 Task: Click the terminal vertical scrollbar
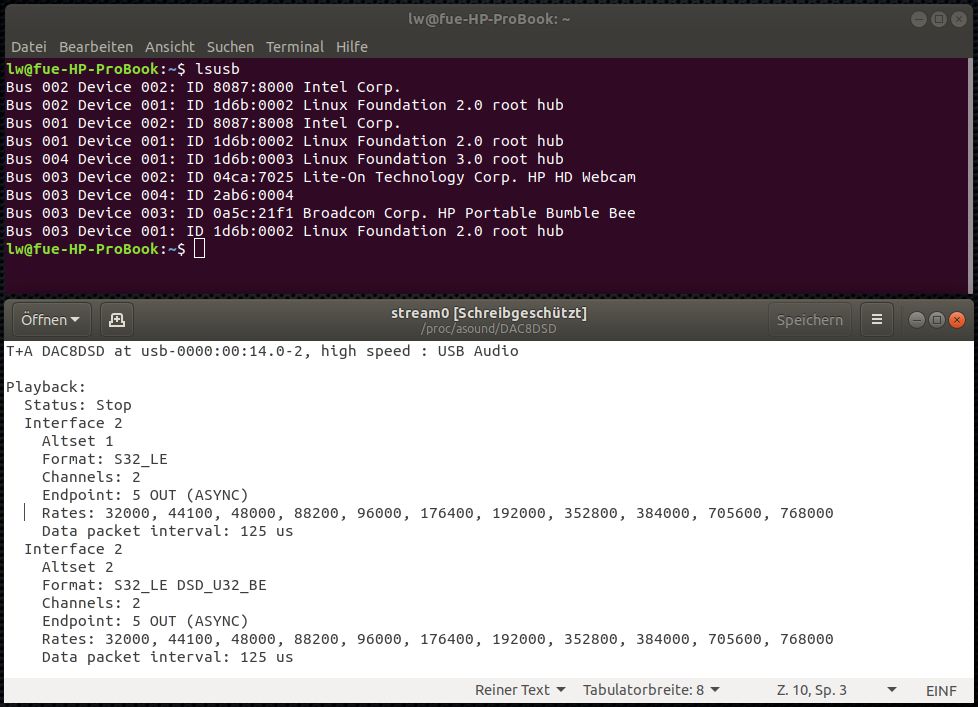(x=970, y=176)
